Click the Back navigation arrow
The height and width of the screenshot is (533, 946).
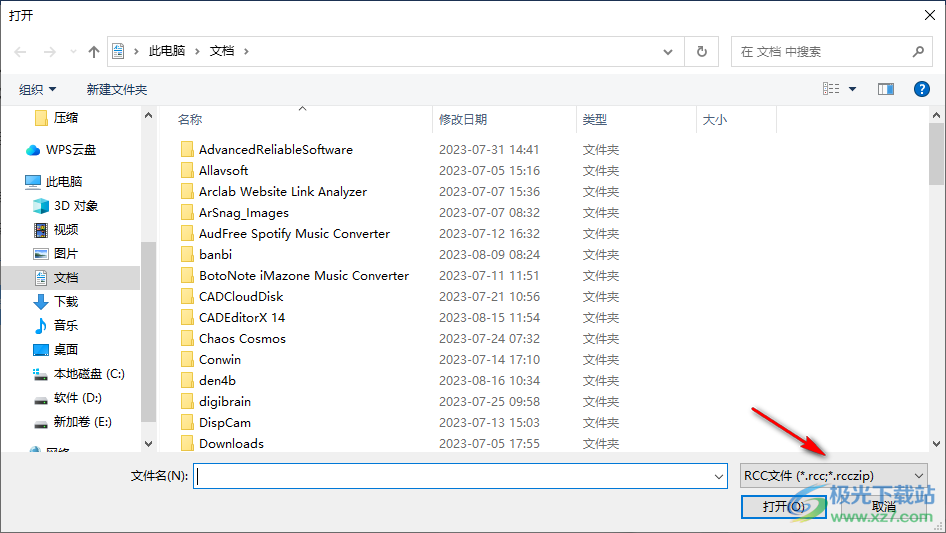click(20, 52)
